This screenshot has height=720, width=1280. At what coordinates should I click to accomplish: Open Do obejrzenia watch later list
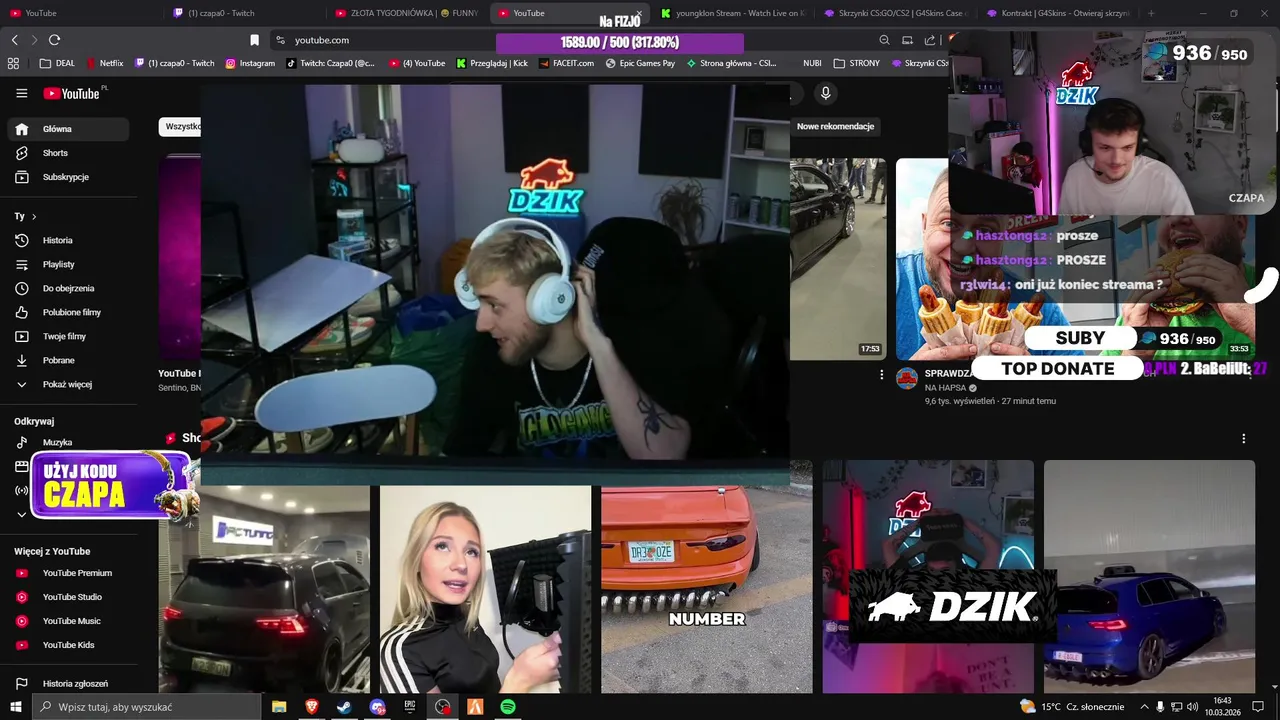point(68,288)
